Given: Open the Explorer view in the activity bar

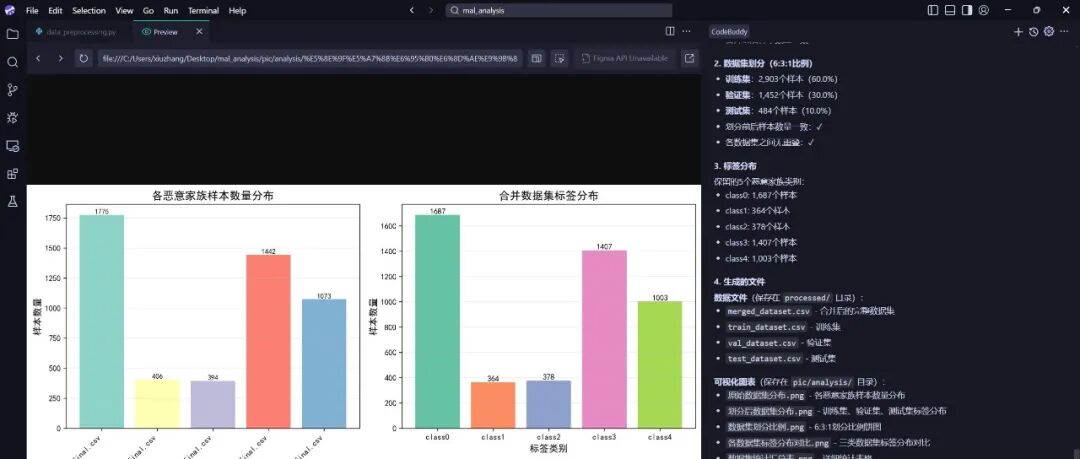Looking at the screenshot, I should (x=12, y=34).
